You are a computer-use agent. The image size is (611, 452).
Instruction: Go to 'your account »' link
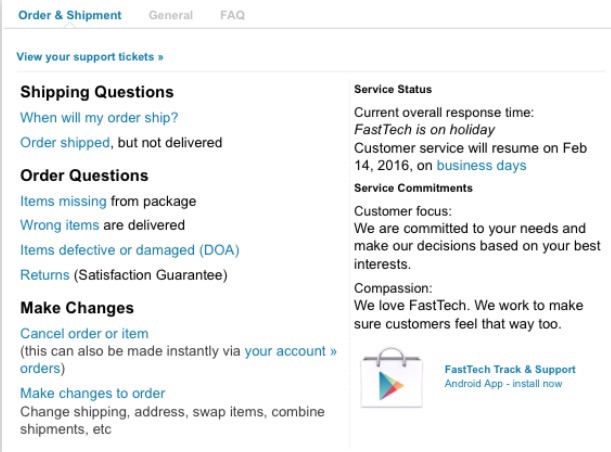[x=290, y=351]
